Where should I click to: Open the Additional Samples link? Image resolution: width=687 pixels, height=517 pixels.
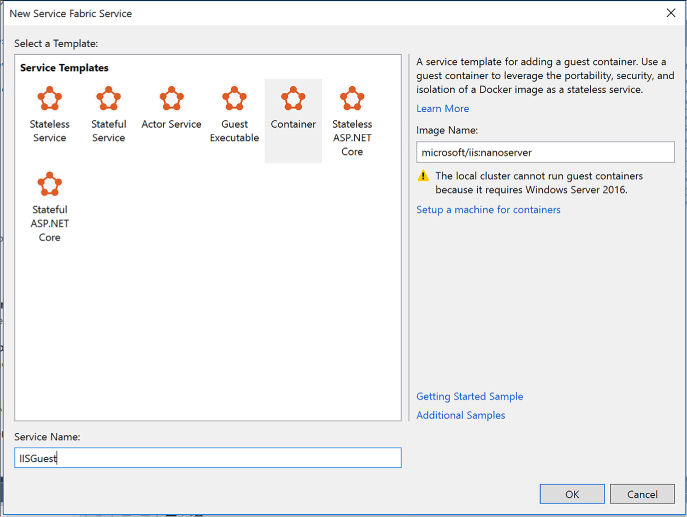coord(460,415)
